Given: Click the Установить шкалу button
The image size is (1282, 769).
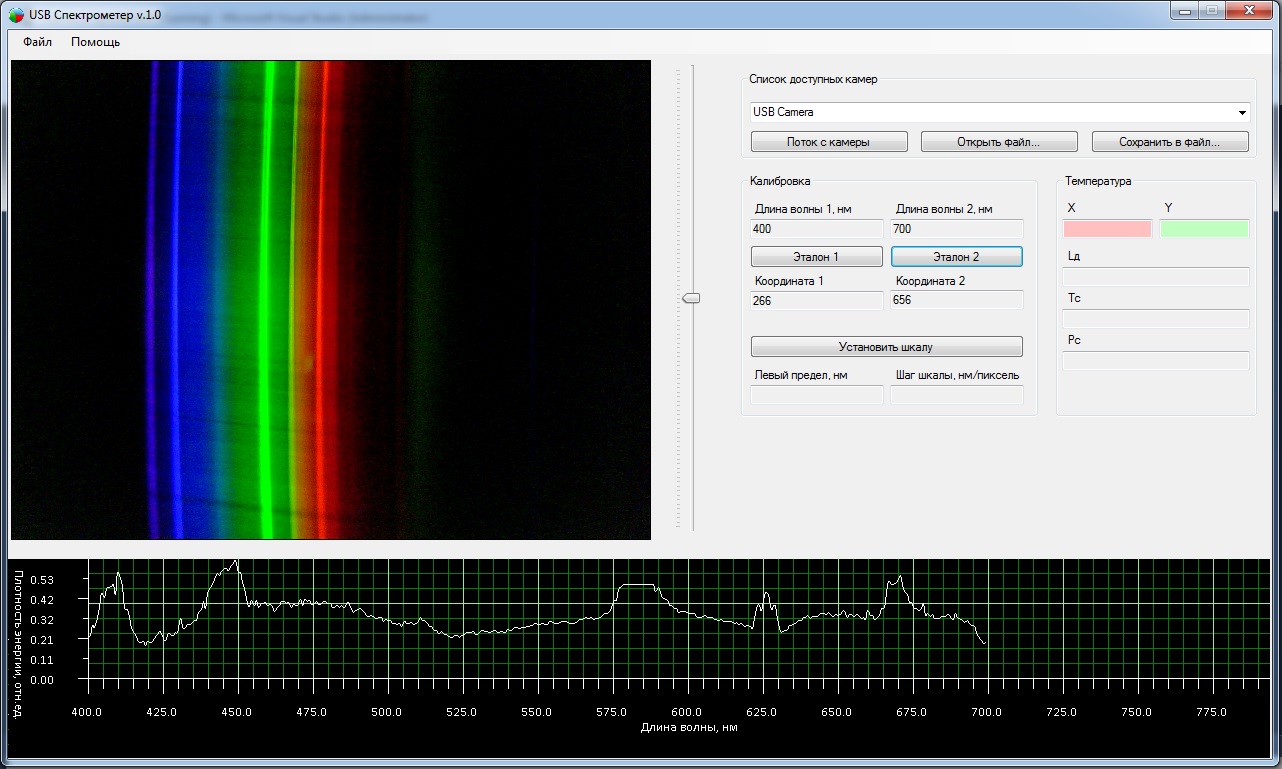Looking at the screenshot, I should coord(887,347).
